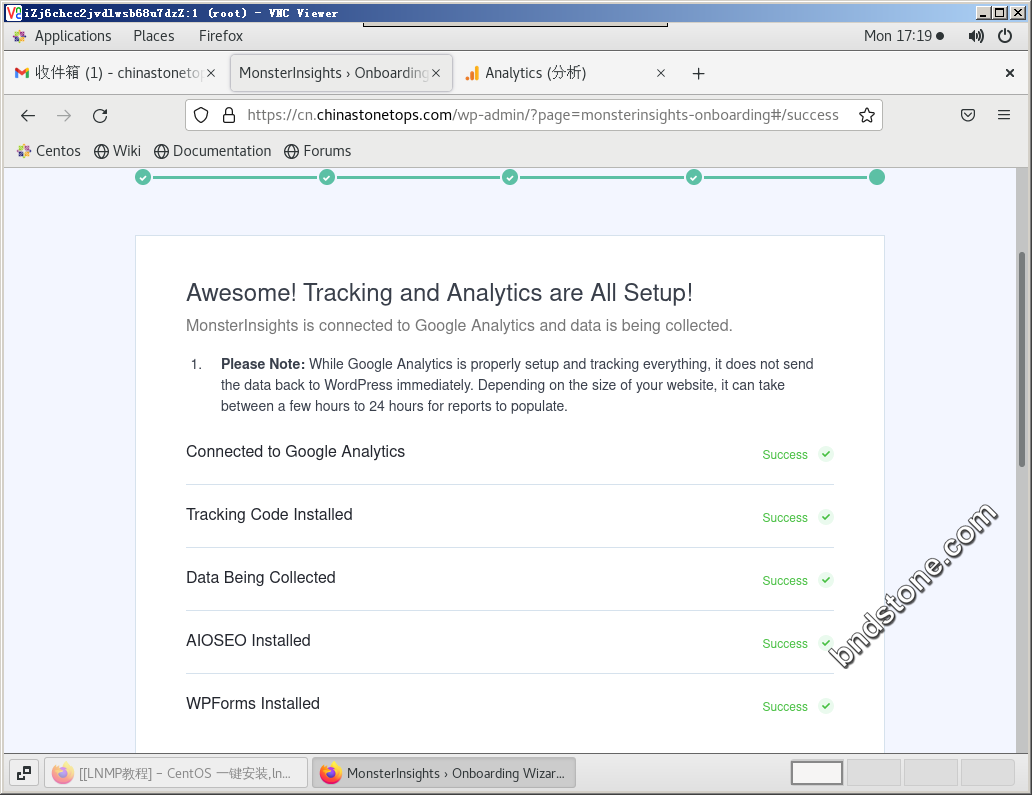Screen dimensions: 1032x795
Task: Click the page vertical scrollbar
Action: pos(1021,359)
